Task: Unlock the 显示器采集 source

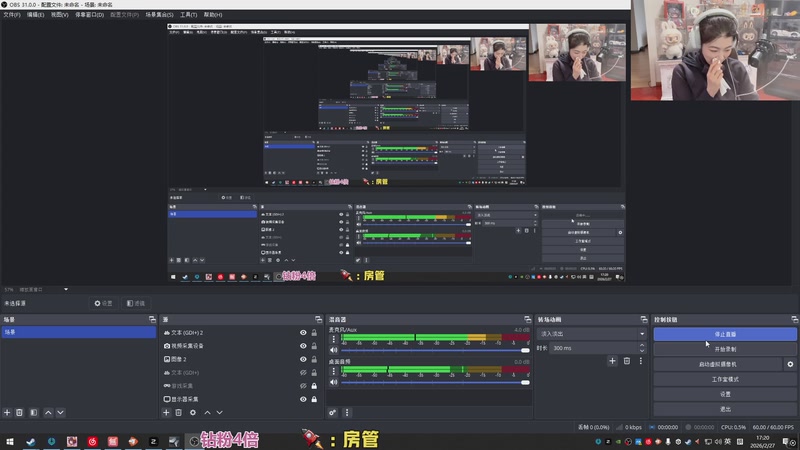Action: (x=314, y=399)
